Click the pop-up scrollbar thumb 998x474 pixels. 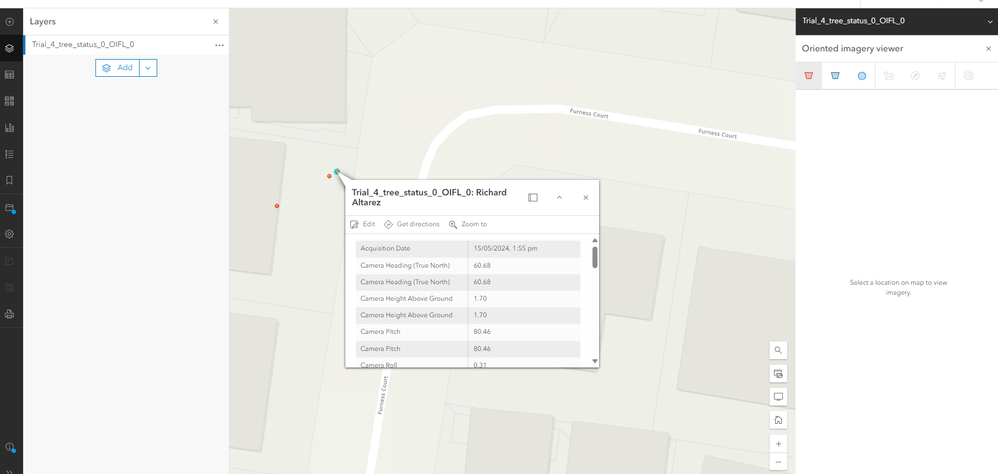point(595,257)
